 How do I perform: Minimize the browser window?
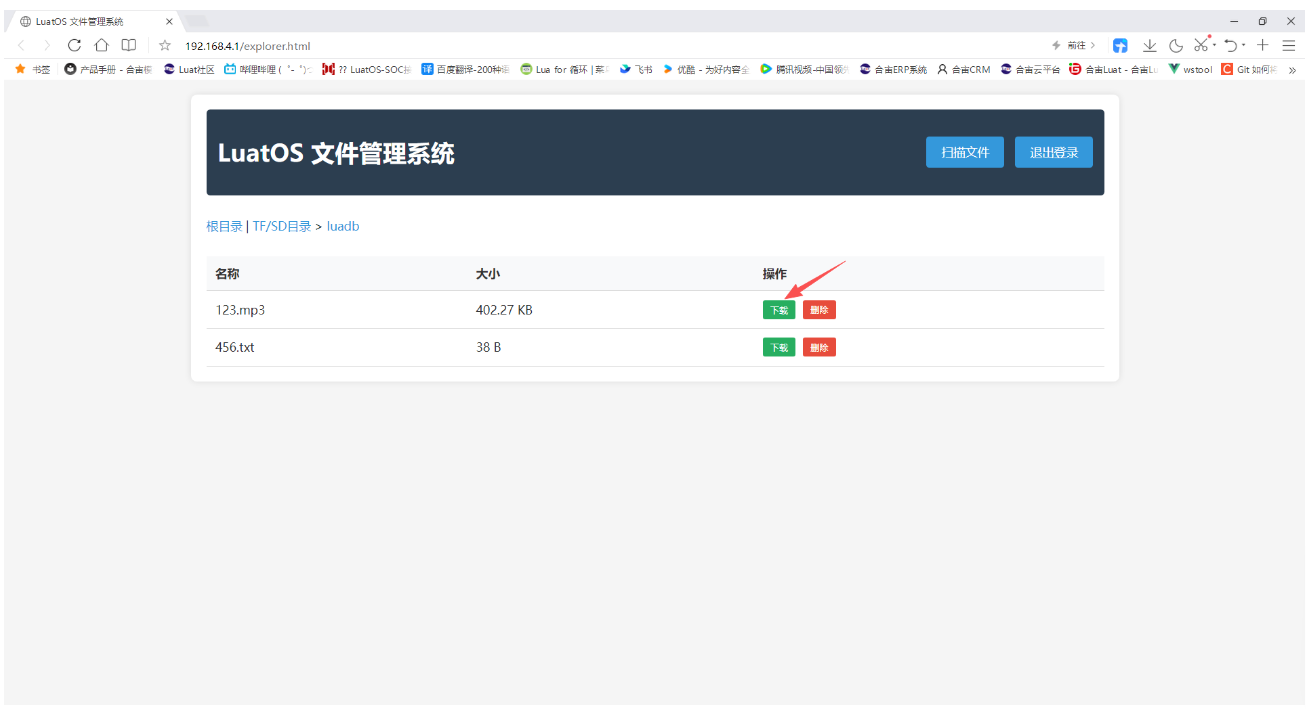(x=1234, y=21)
